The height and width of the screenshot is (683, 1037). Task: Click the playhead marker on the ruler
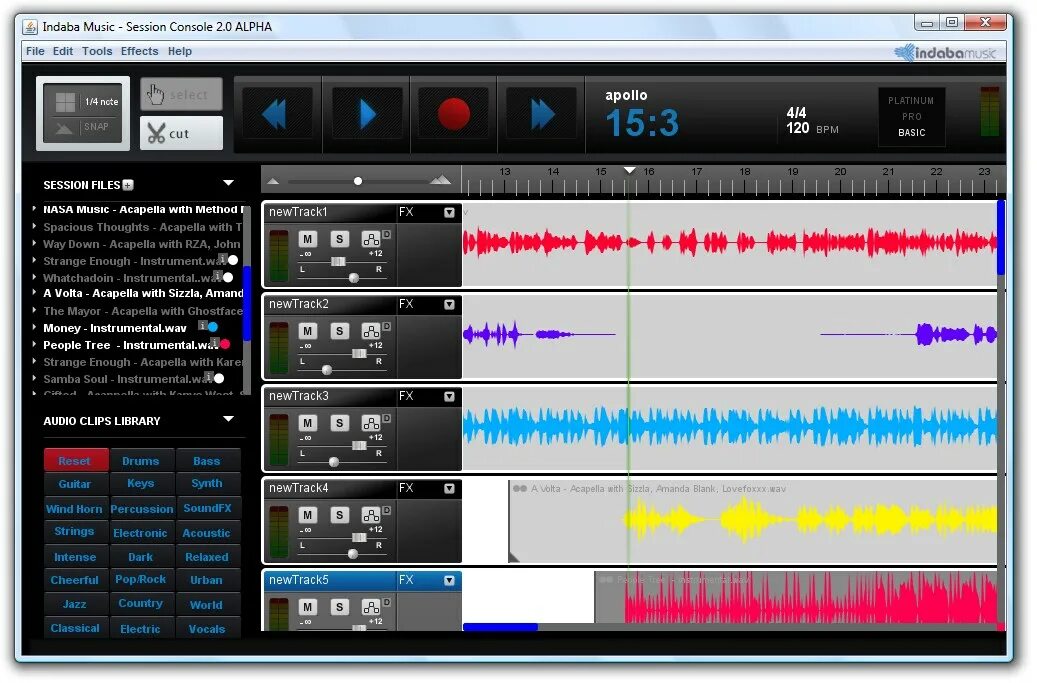tap(632, 171)
